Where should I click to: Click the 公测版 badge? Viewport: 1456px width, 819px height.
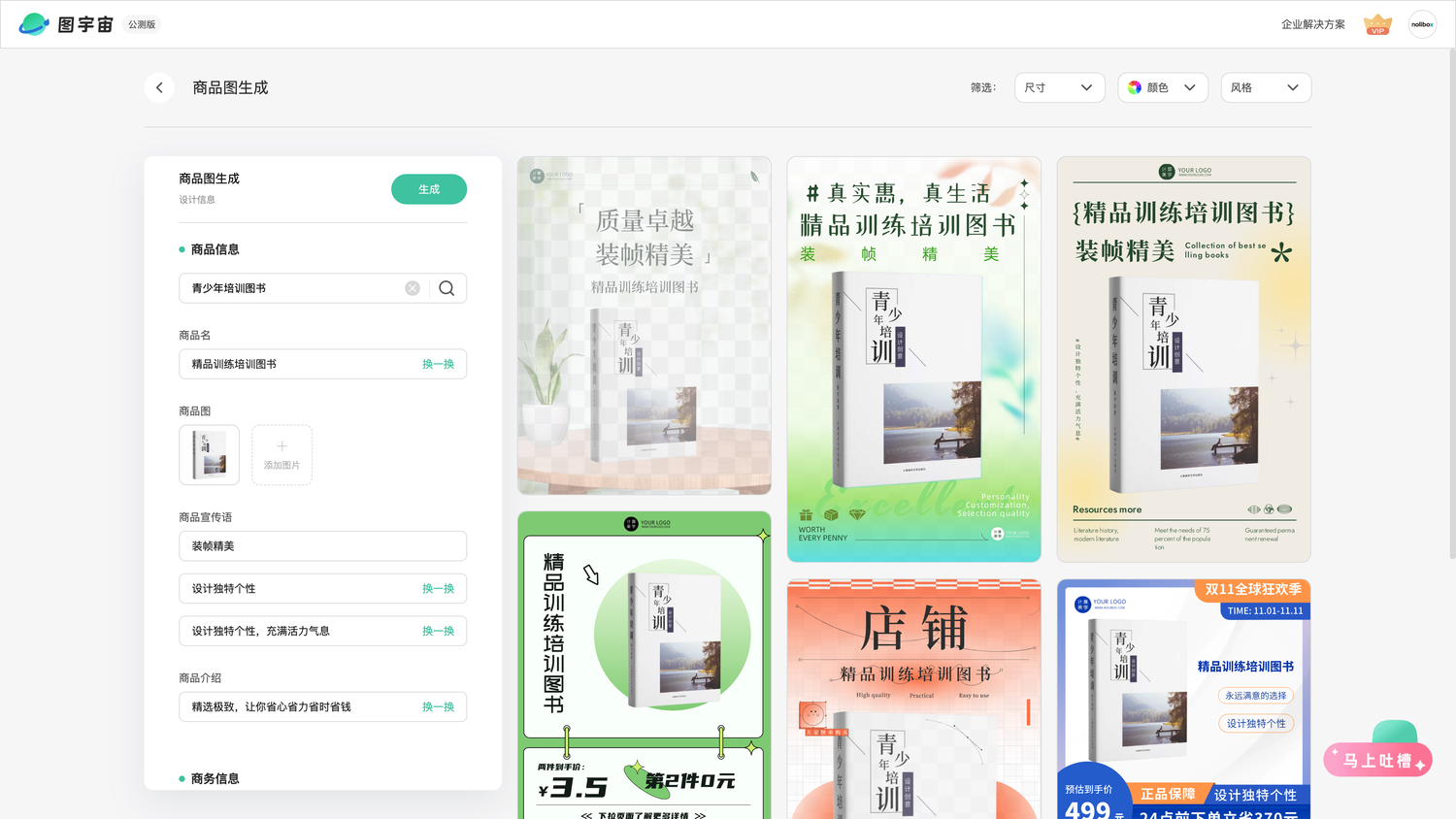click(x=142, y=24)
